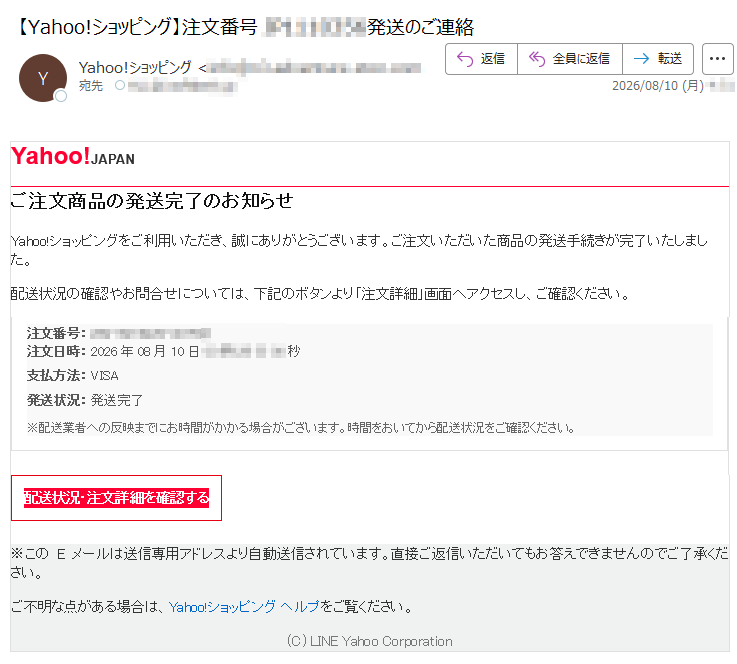Click the 配送状況・注文詳細を確認する button
This screenshot has width=737, height=664.
pos(116,498)
